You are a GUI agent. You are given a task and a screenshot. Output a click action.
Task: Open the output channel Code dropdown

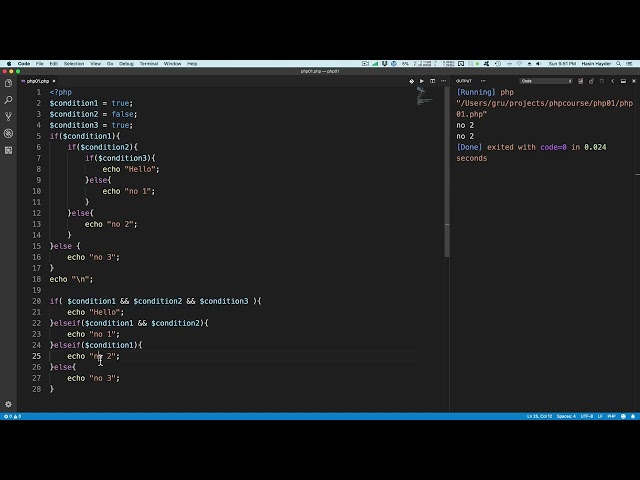546,81
